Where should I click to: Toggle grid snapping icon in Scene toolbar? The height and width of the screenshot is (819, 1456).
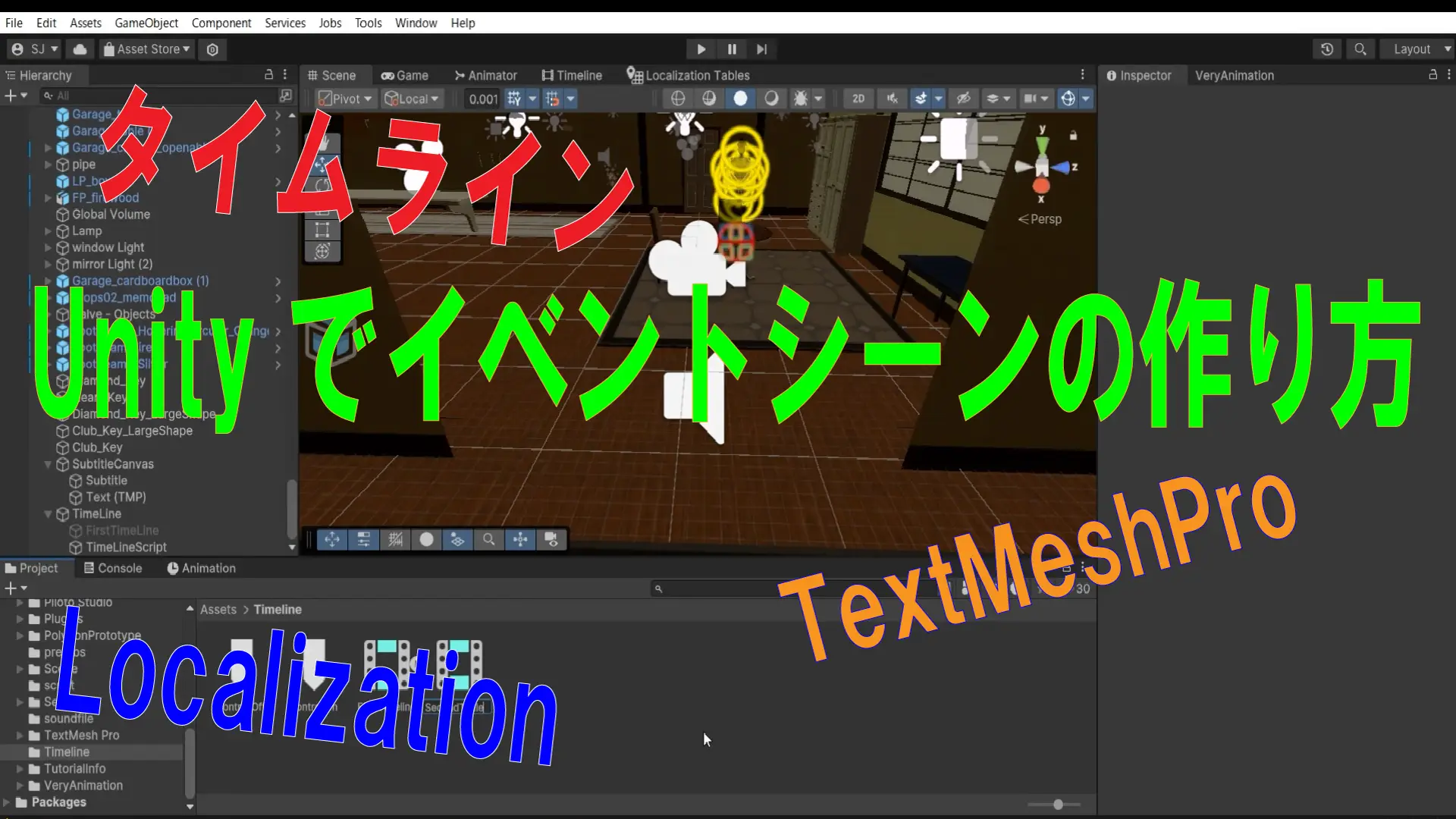(x=553, y=99)
